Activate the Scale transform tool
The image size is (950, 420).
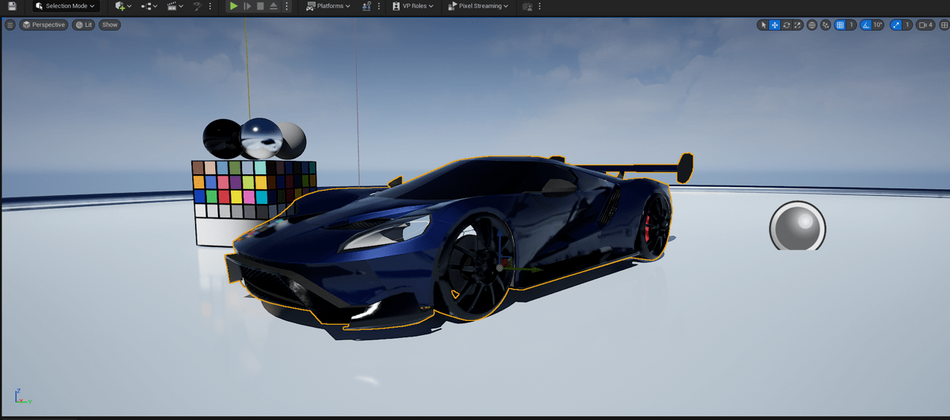pos(797,25)
